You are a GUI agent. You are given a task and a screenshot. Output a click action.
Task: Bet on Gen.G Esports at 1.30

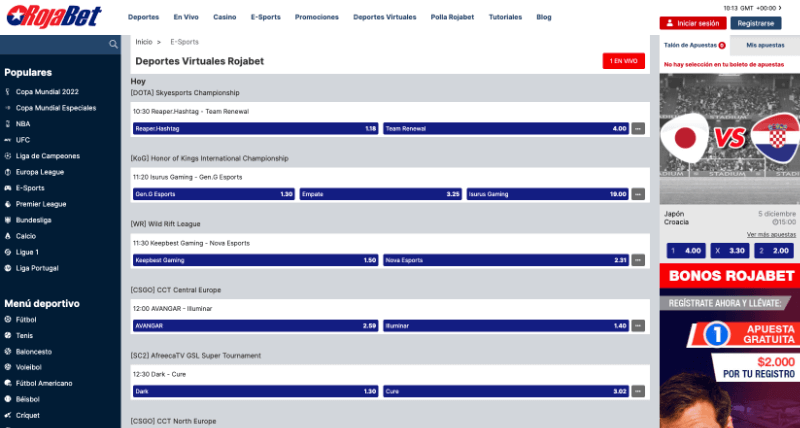click(214, 194)
